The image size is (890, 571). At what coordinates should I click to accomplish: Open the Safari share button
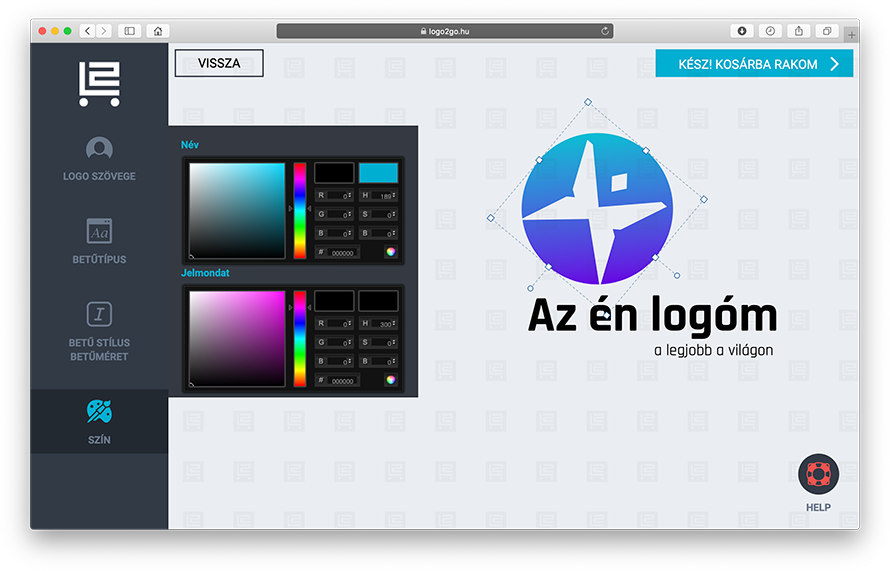pyautogui.click(x=799, y=31)
